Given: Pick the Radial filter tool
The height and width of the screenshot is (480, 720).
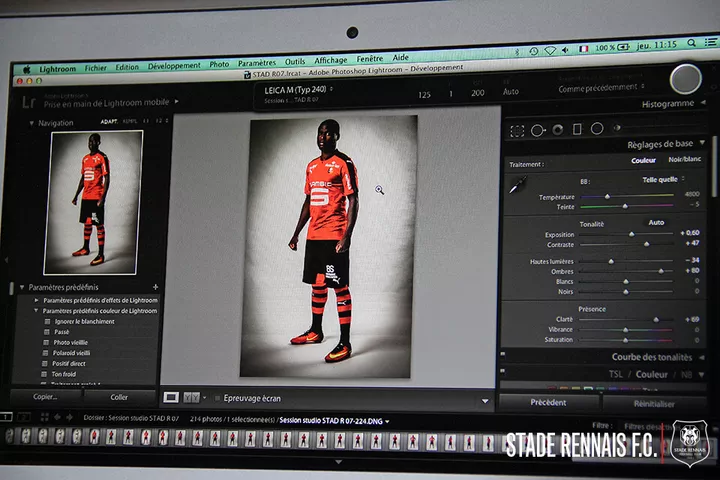Looking at the screenshot, I should [x=597, y=129].
